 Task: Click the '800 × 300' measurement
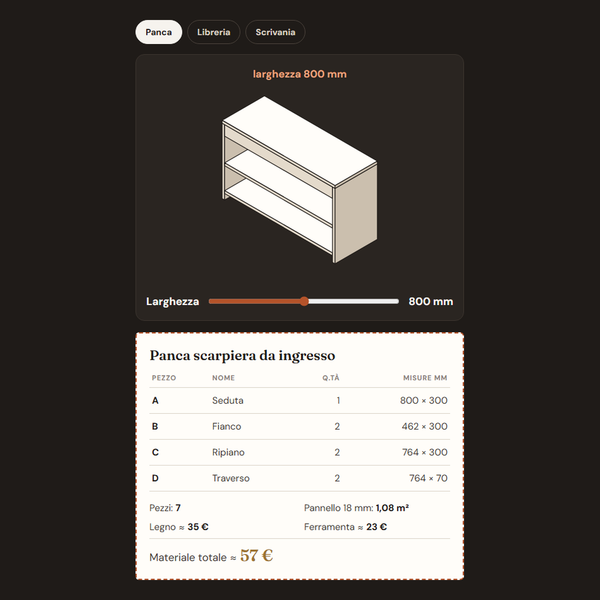[424, 401]
